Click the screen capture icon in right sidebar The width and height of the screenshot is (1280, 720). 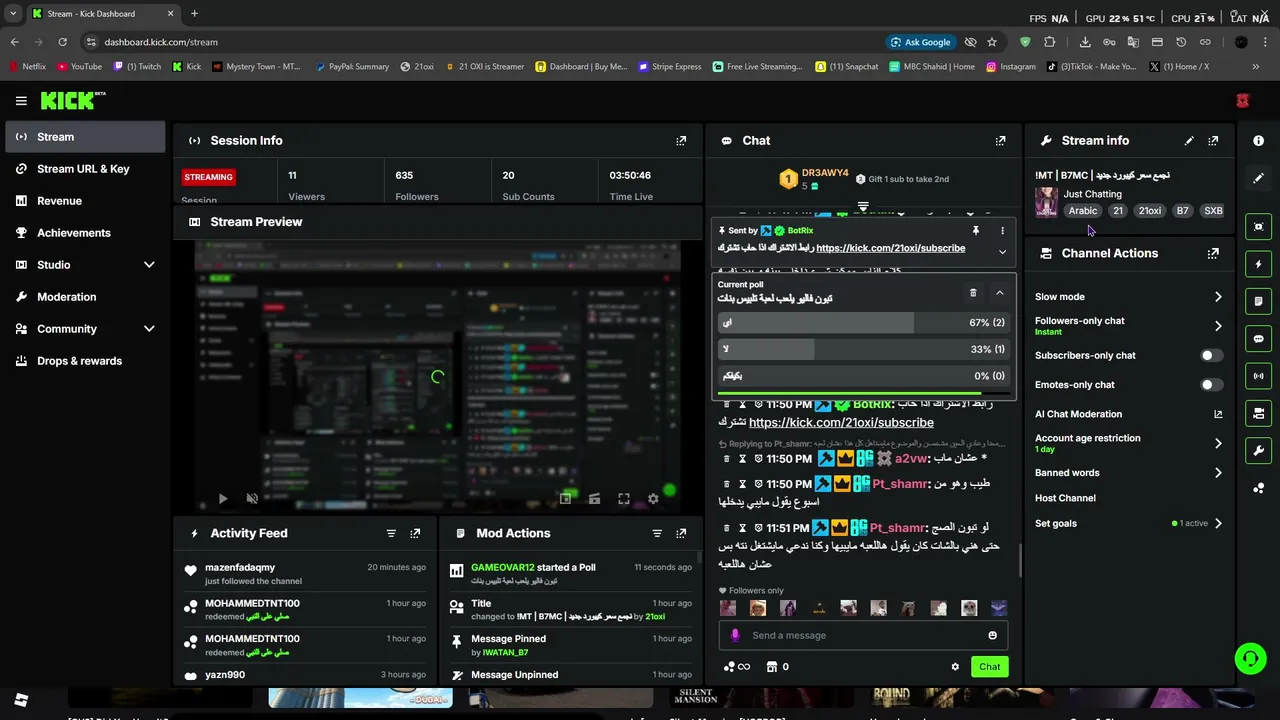pyautogui.click(x=1258, y=227)
